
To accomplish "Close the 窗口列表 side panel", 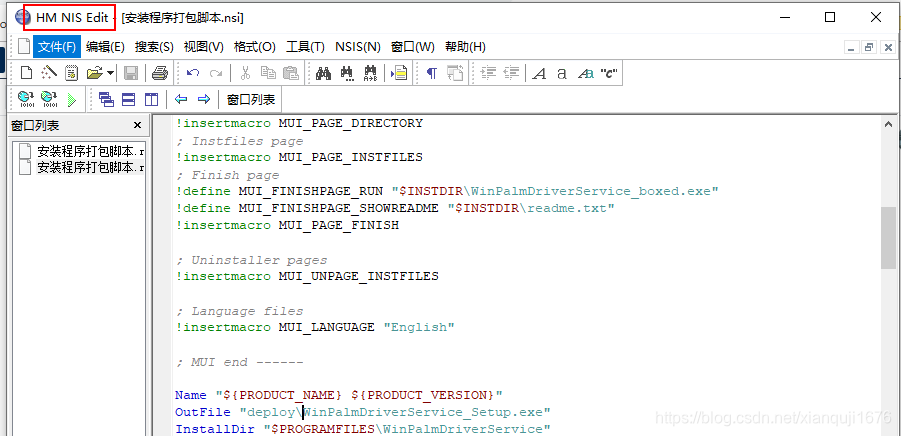I will 137,125.
